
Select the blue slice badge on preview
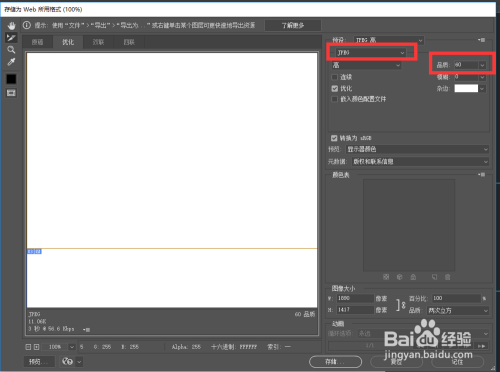(x=34, y=251)
